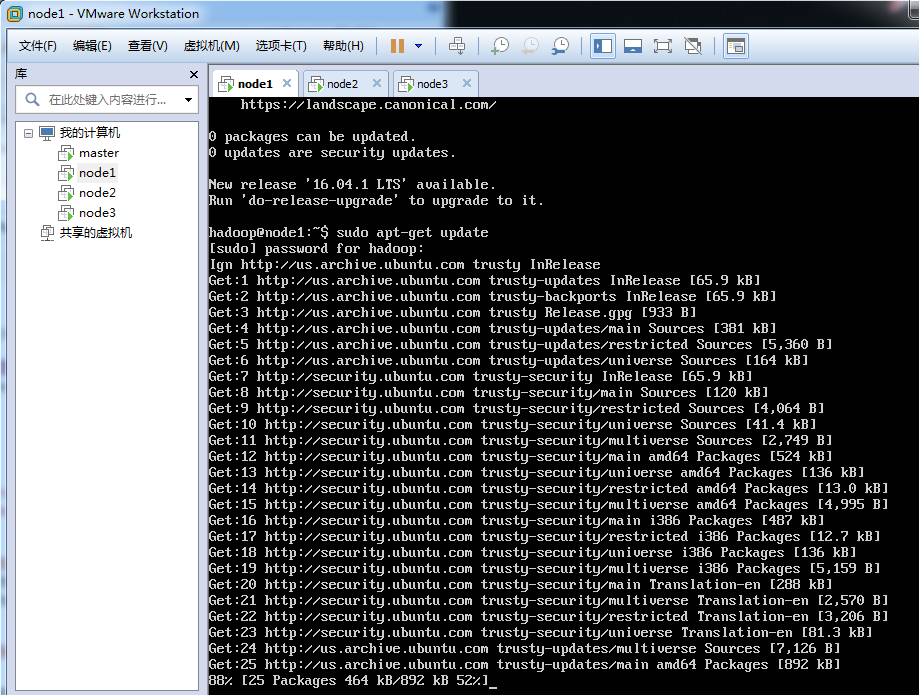Close the node2 tab
Image resolution: width=919 pixels, height=695 pixels.
click(377, 83)
